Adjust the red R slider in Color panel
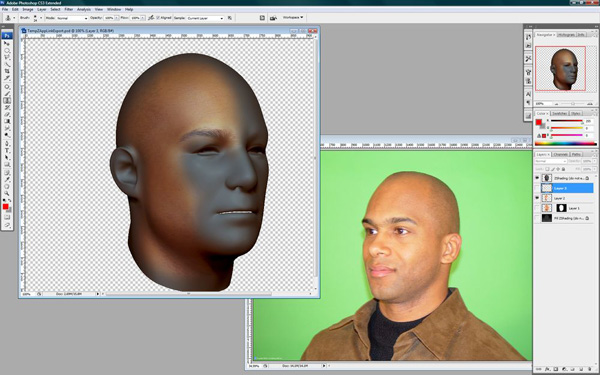 coord(567,121)
